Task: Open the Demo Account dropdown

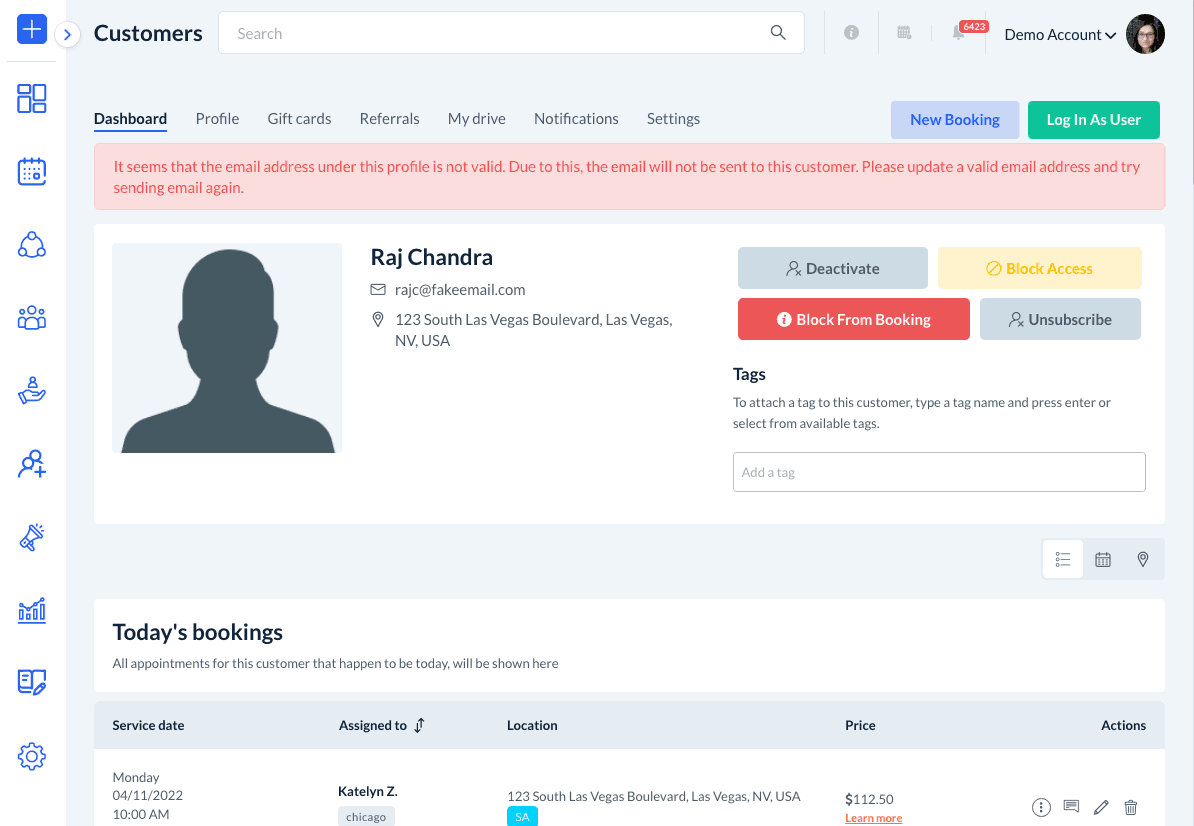Action: tap(1060, 35)
